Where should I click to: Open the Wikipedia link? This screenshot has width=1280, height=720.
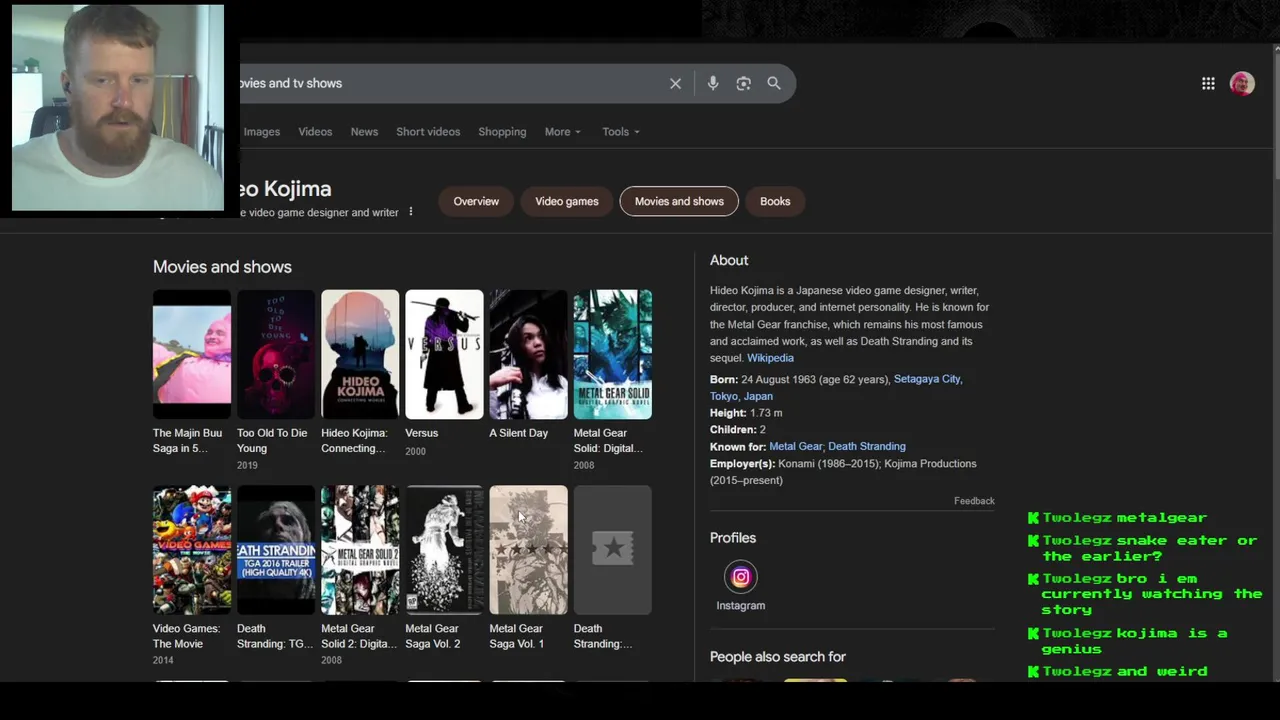(770, 358)
